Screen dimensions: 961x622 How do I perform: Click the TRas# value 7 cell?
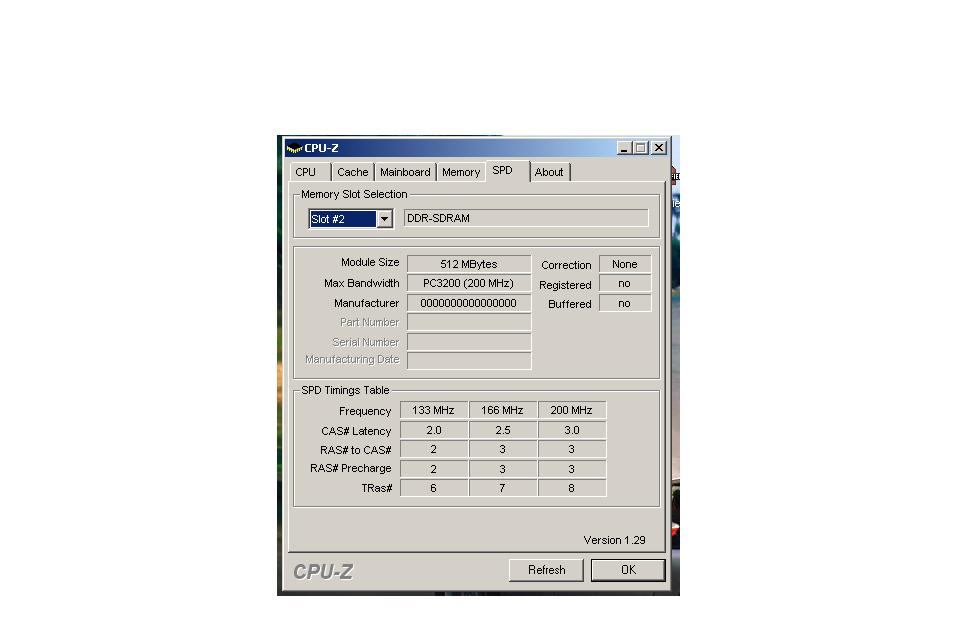(x=503, y=488)
